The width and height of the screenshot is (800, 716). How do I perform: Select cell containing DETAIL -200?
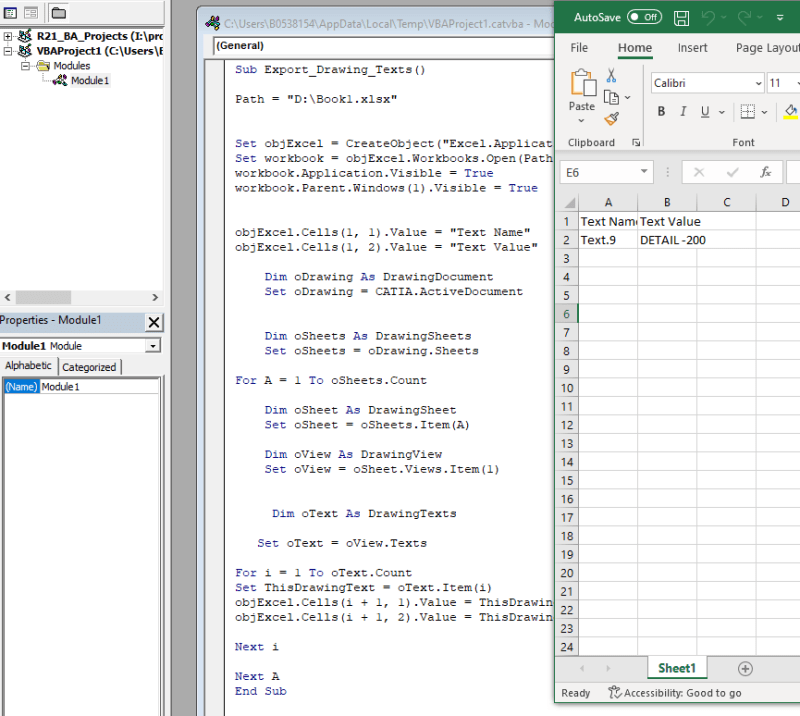(x=667, y=240)
